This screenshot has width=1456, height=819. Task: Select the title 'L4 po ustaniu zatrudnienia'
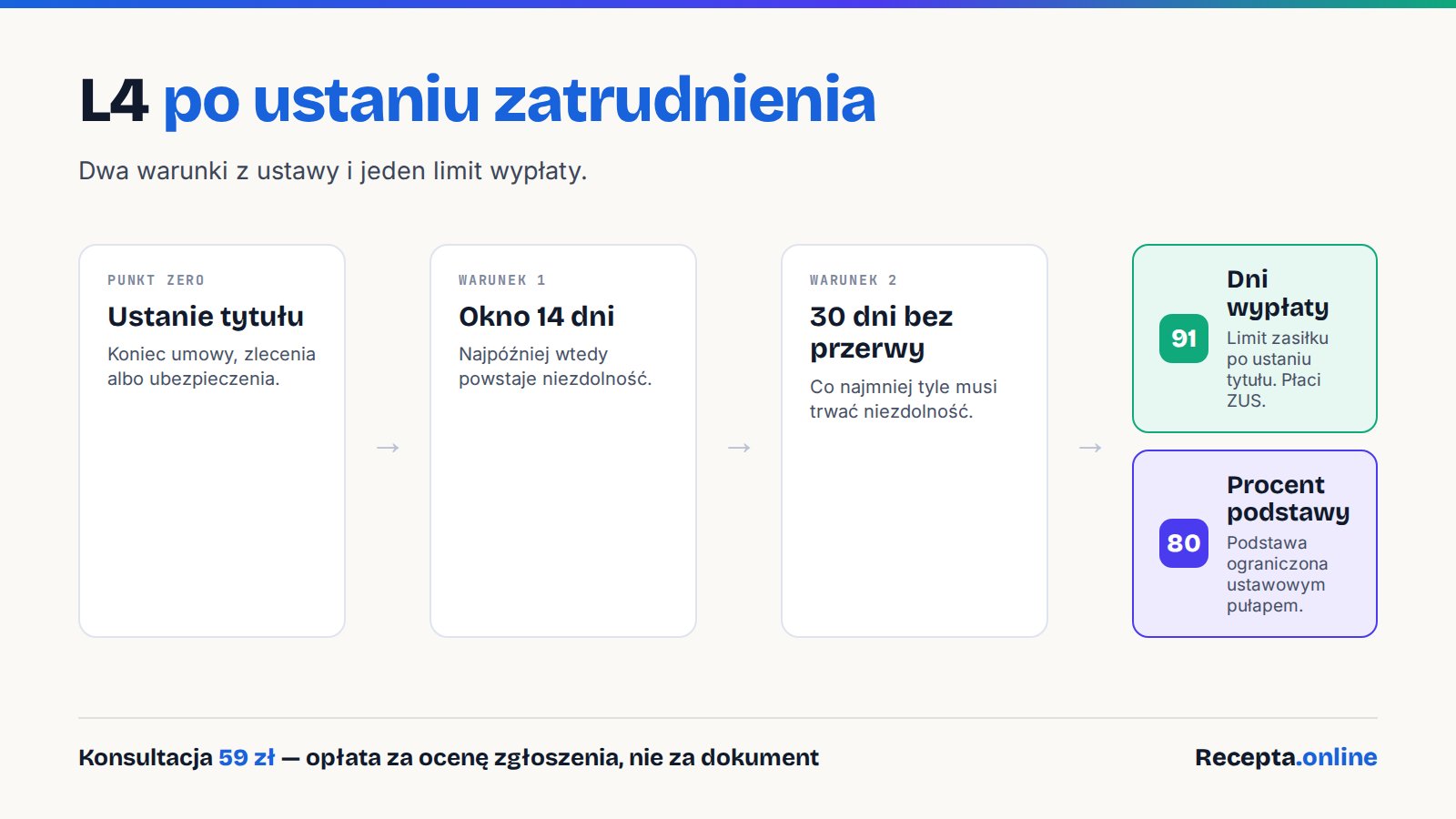click(x=478, y=100)
